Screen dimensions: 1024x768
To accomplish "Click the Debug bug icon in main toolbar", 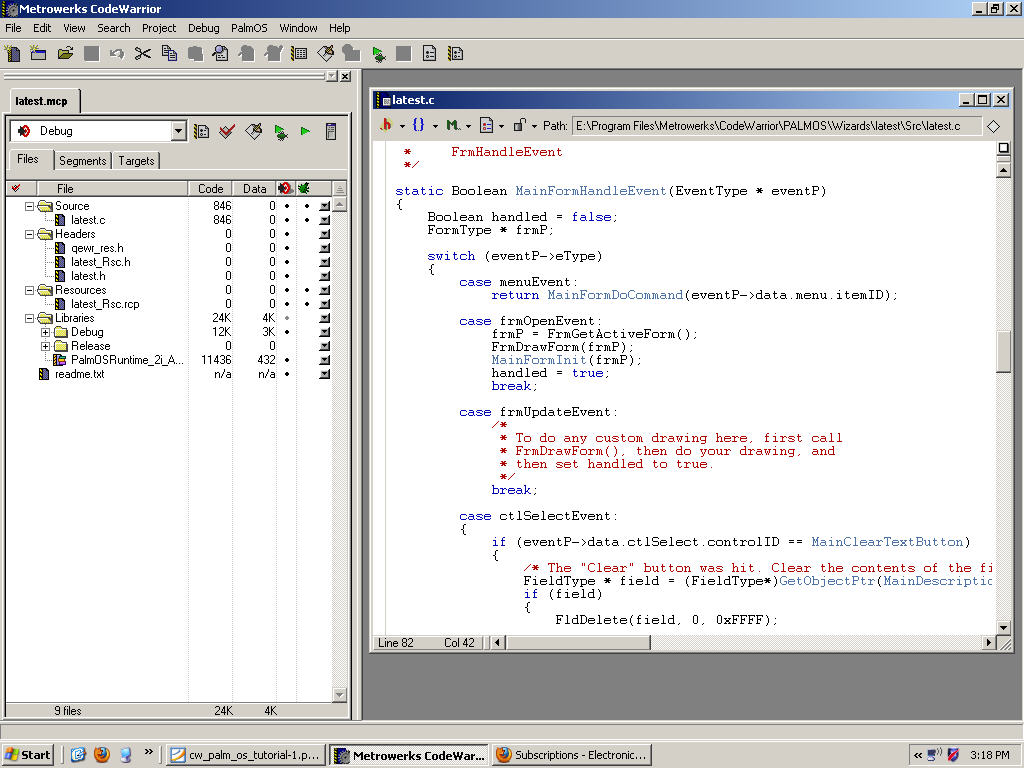I will 378,54.
